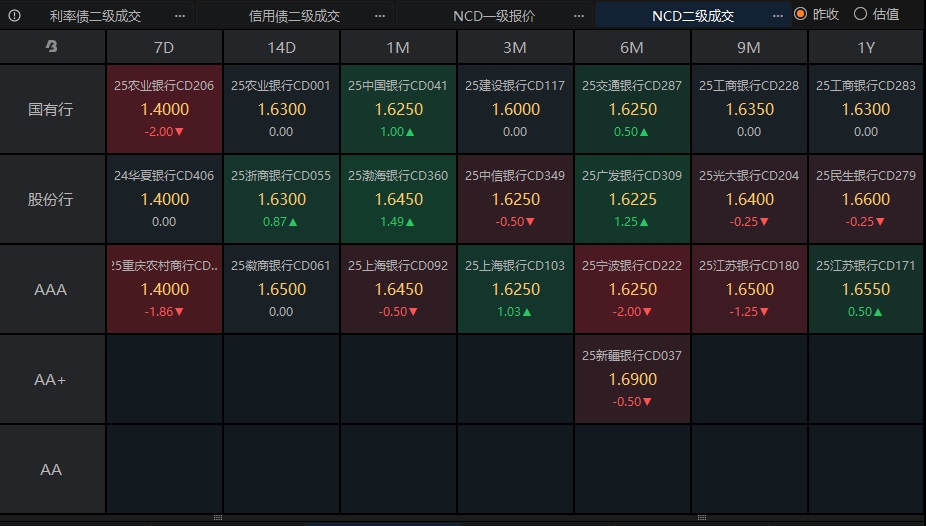Click the 25江苏银行CD171 cell
The image size is (926, 526).
click(x=866, y=289)
